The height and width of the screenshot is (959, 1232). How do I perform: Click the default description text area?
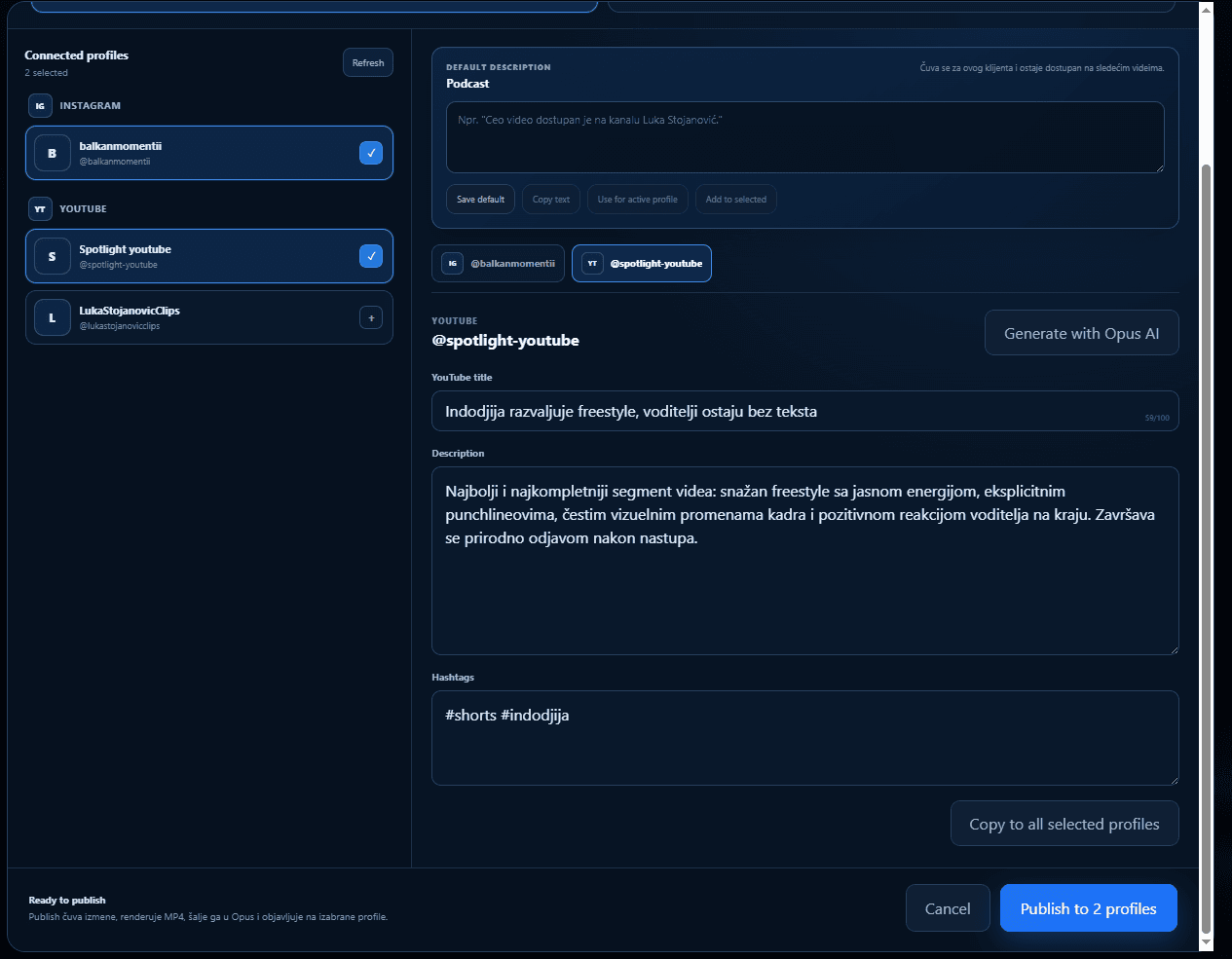coord(805,137)
